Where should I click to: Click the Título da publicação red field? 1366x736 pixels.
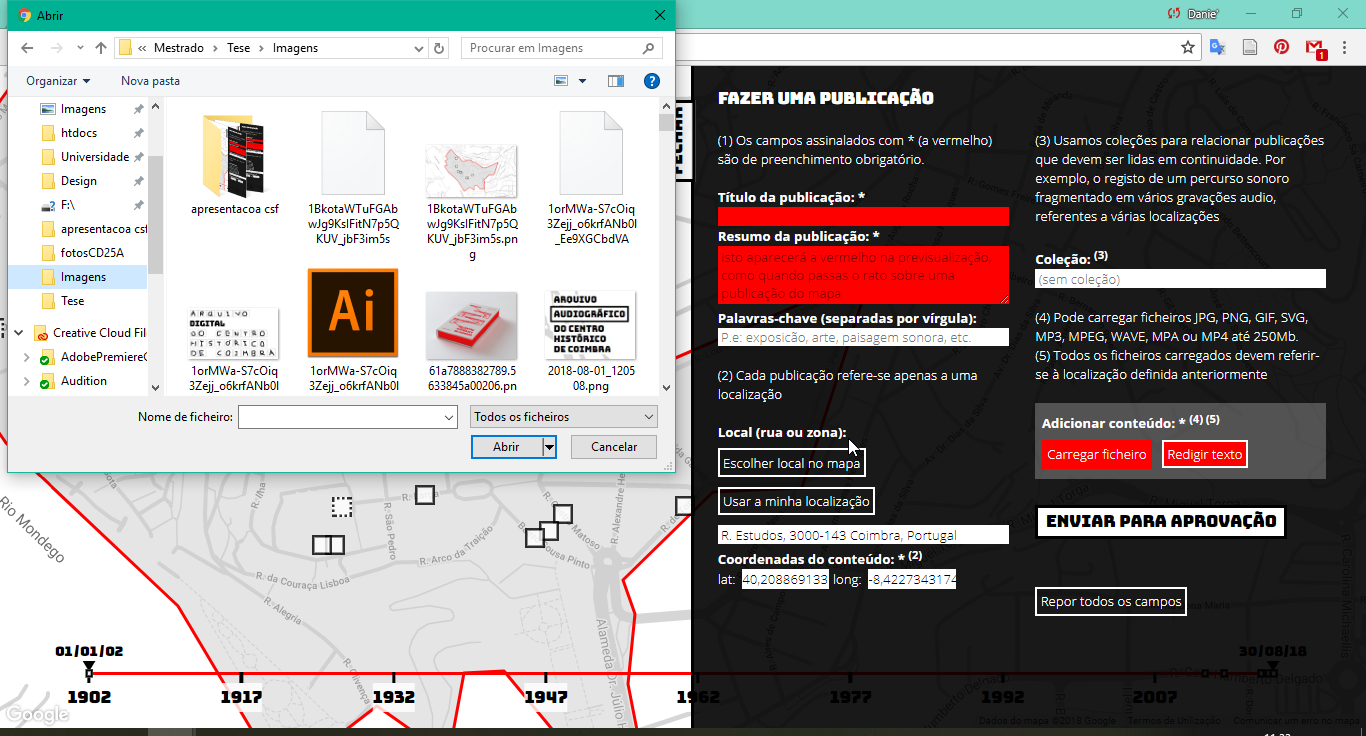(863, 217)
